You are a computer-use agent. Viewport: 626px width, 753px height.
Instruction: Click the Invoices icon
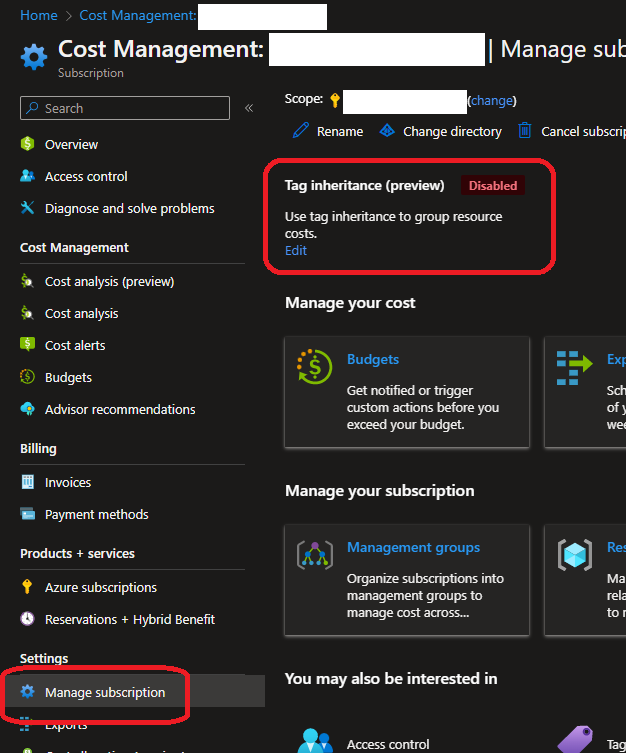click(28, 482)
